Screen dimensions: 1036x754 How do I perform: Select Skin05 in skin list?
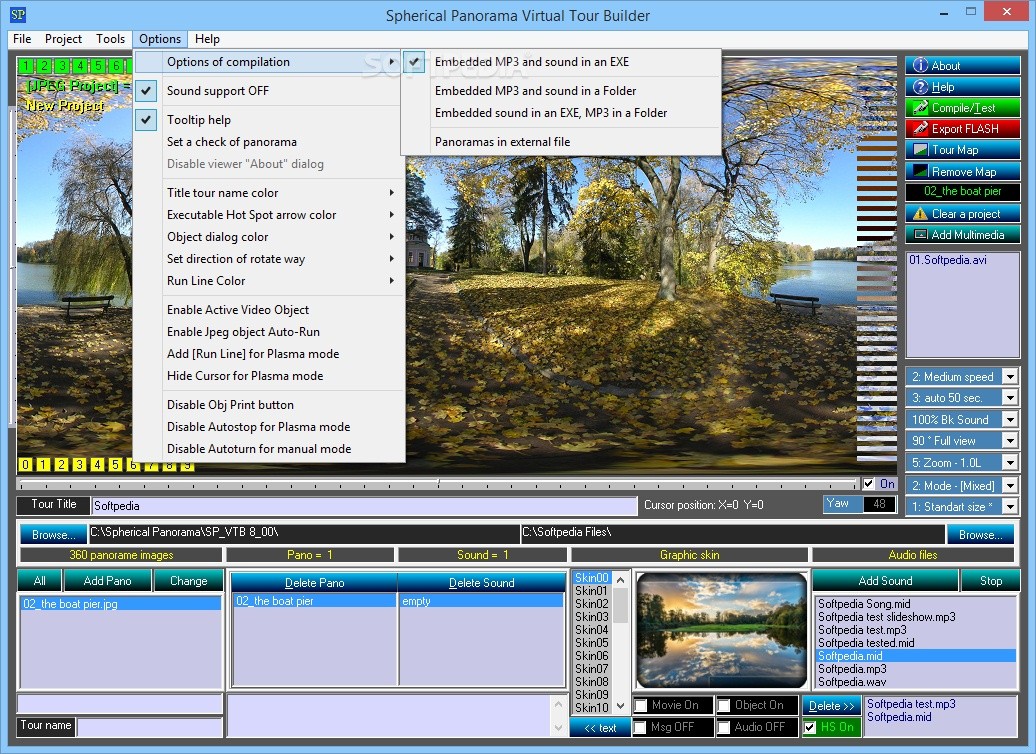click(x=592, y=642)
